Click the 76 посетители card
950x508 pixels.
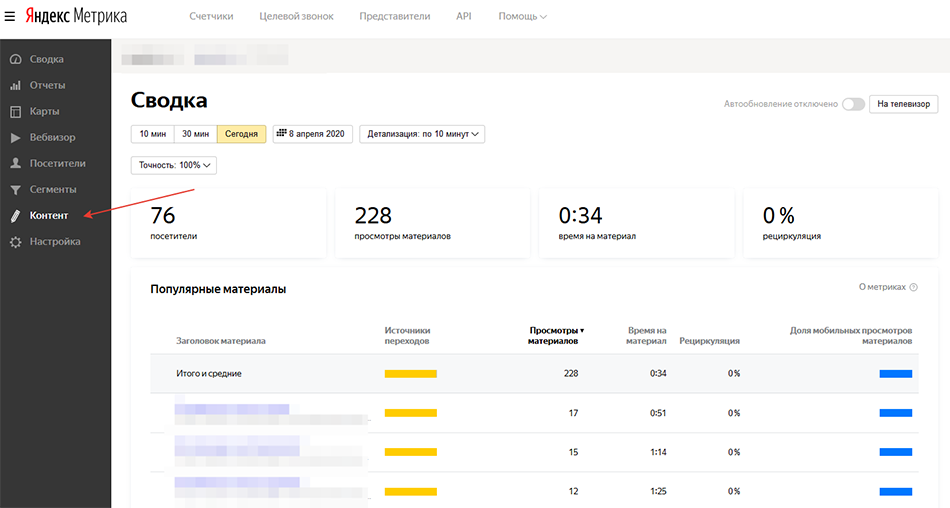tap(228, 222)
